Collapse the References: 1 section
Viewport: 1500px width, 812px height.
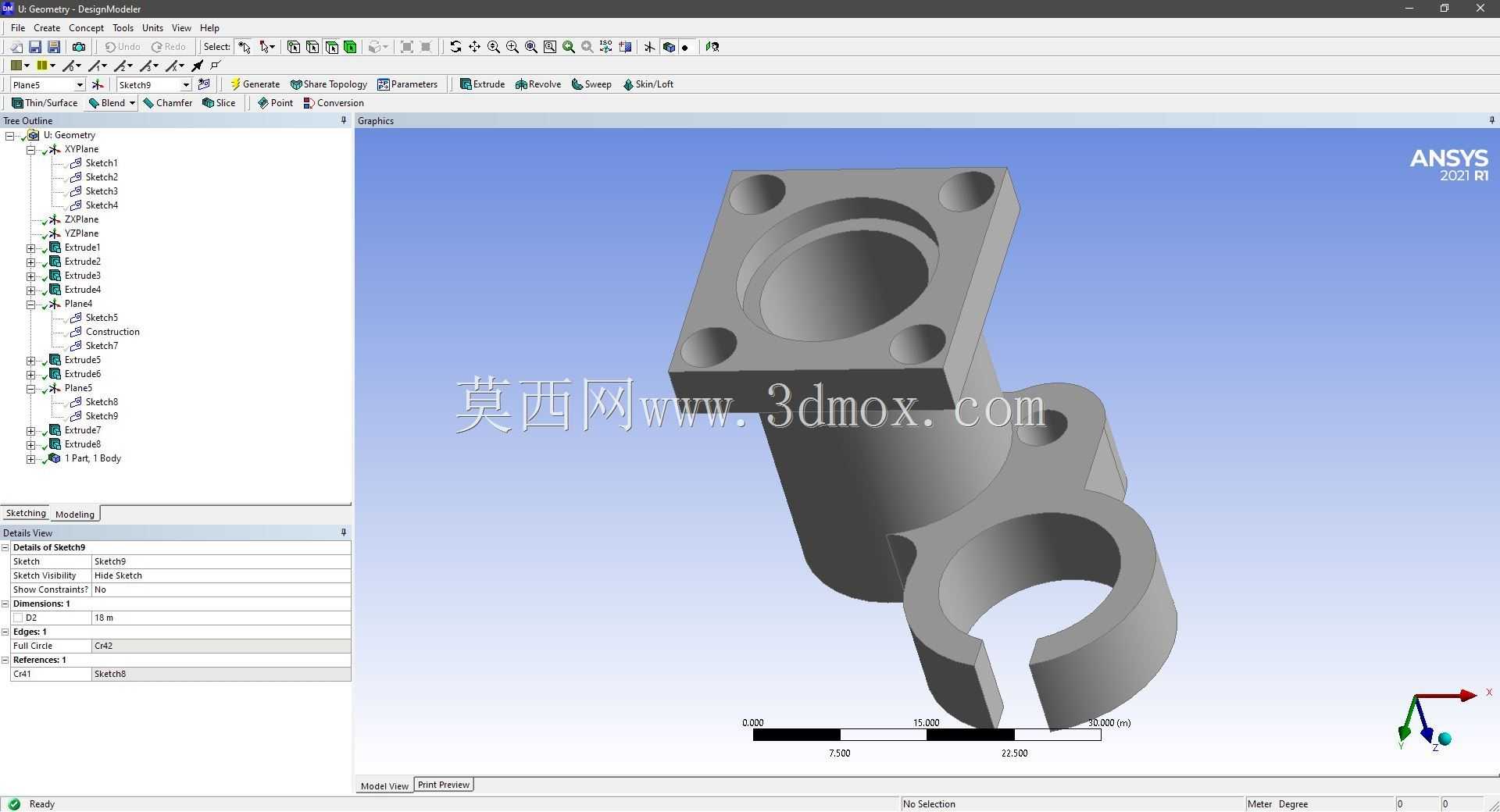click(x=5, y=660)
